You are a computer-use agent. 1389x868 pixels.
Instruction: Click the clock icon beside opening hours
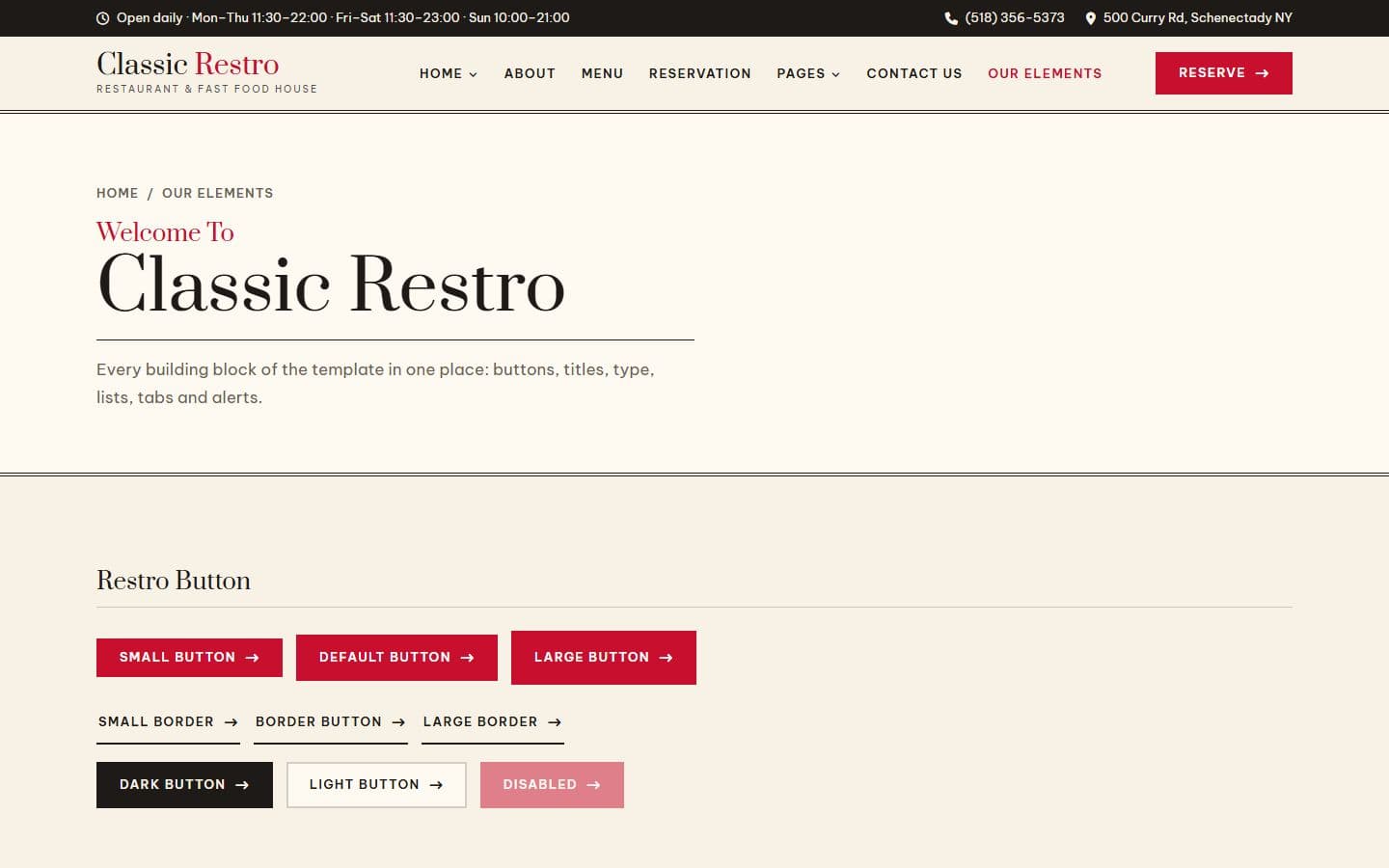coord(103,18)
